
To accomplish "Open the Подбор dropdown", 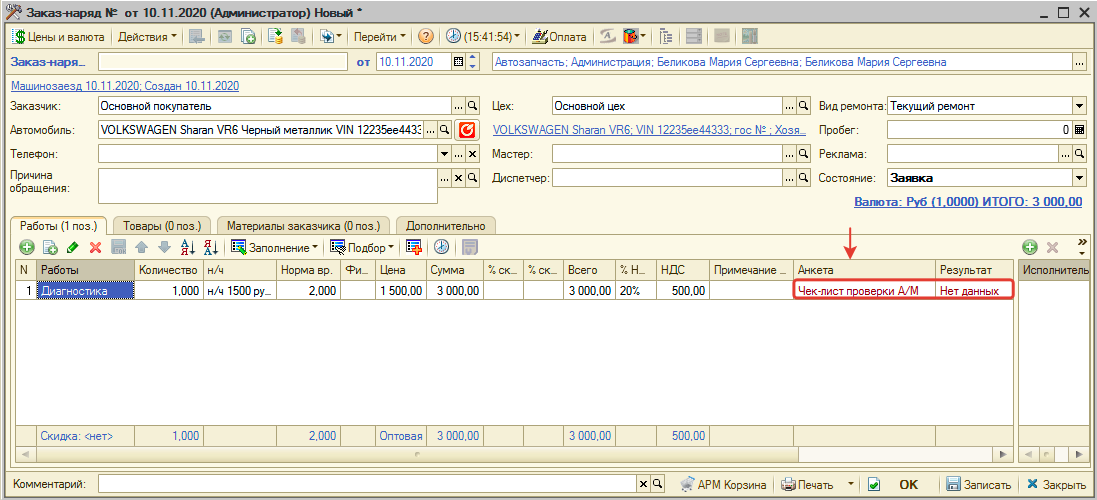I will point(362,247).
